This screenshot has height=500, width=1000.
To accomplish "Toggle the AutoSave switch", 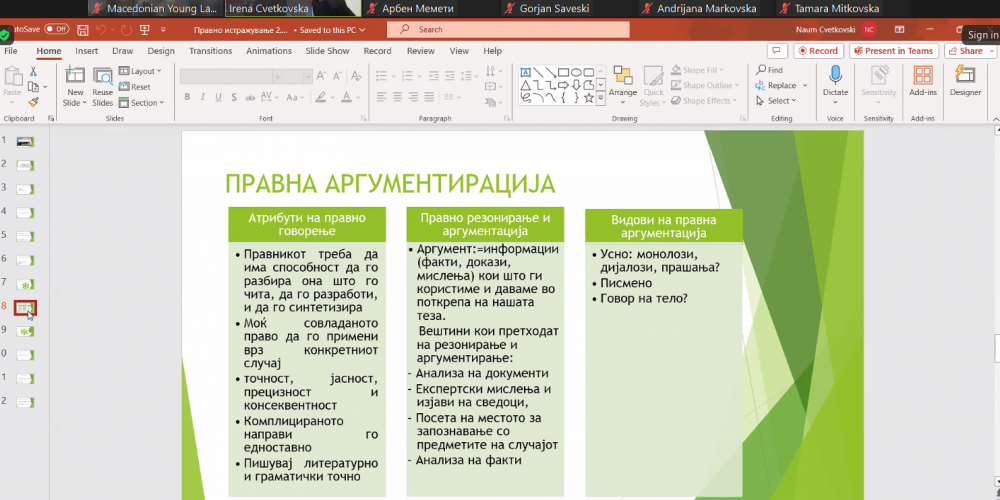I will [x=56, y=30].
